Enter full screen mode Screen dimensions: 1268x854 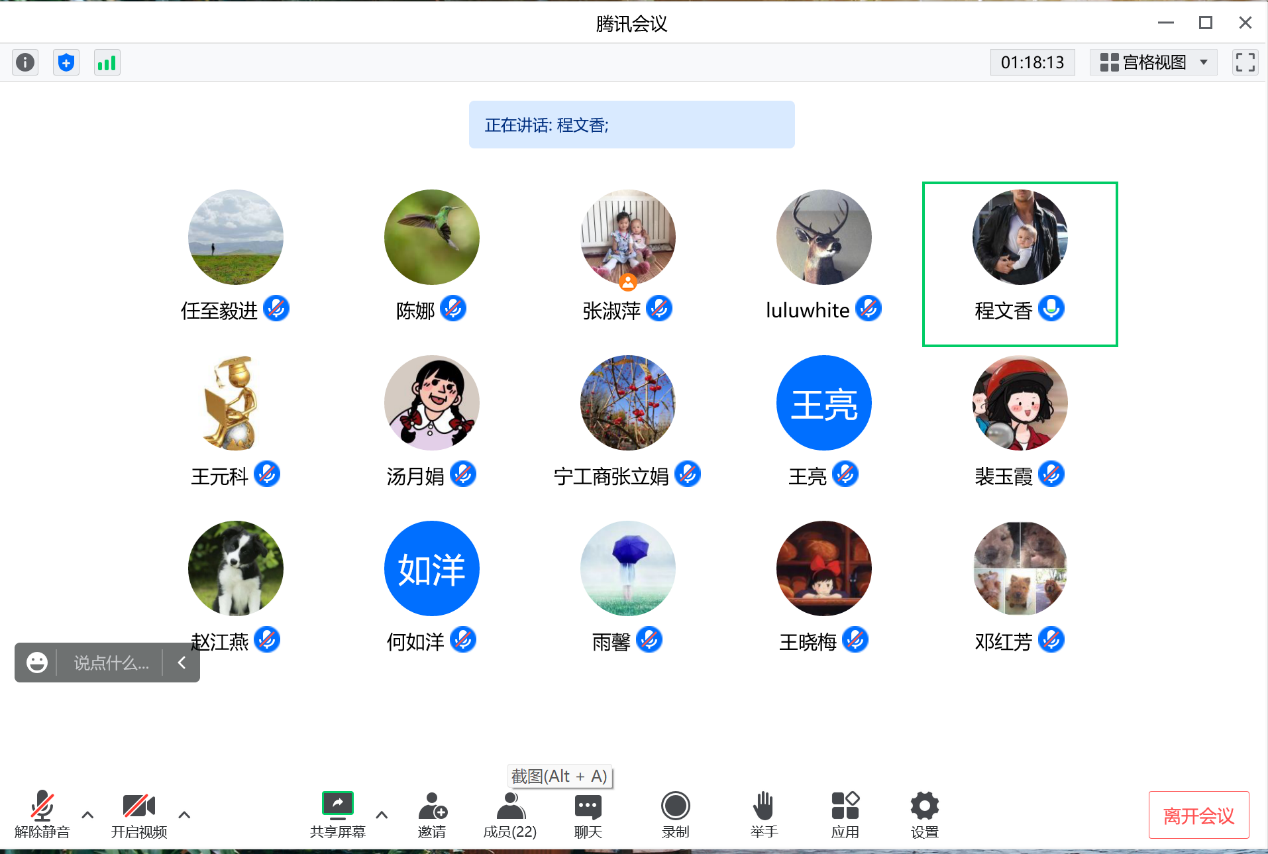[1245, 63]
